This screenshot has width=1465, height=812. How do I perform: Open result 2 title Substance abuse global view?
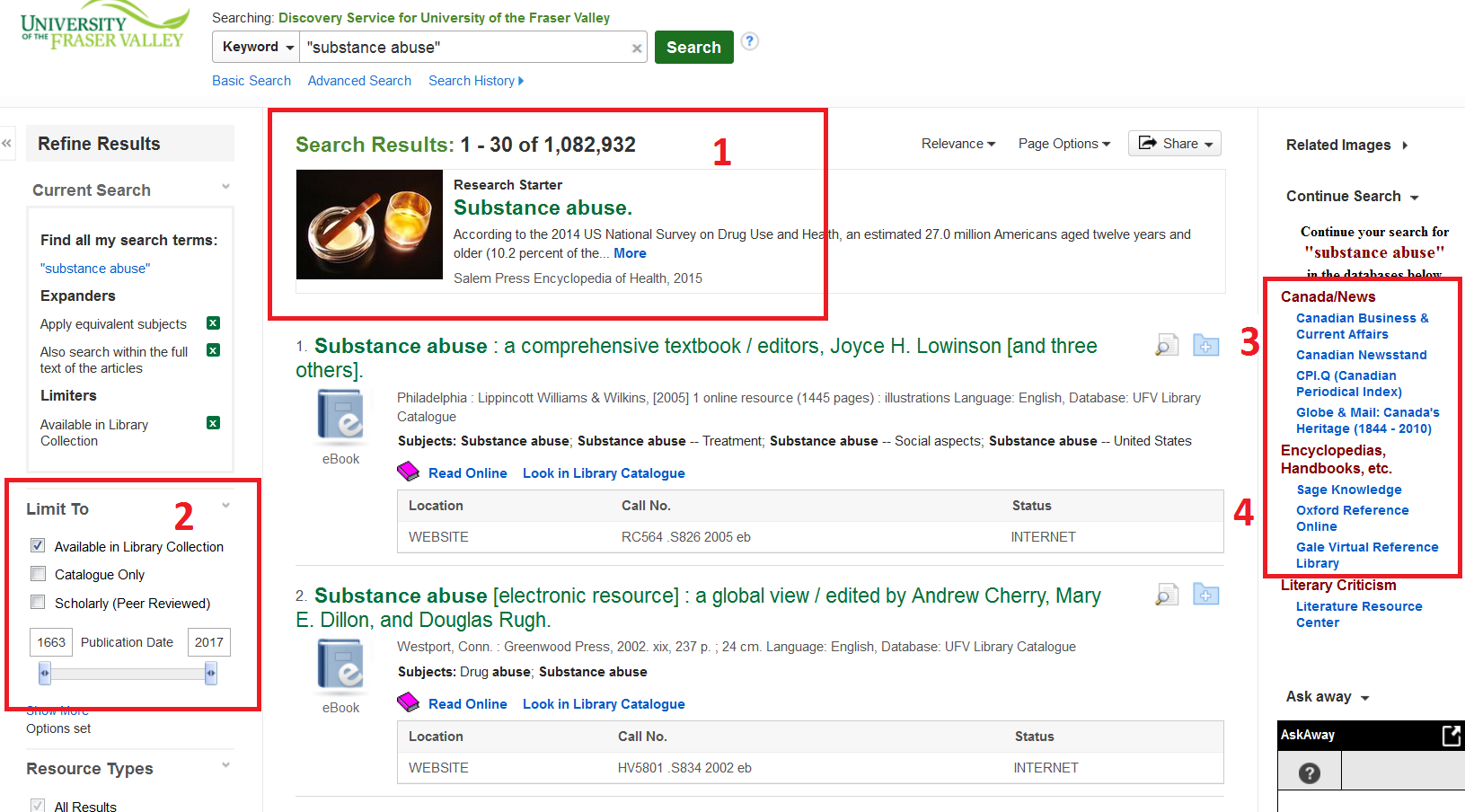[698, 607]
